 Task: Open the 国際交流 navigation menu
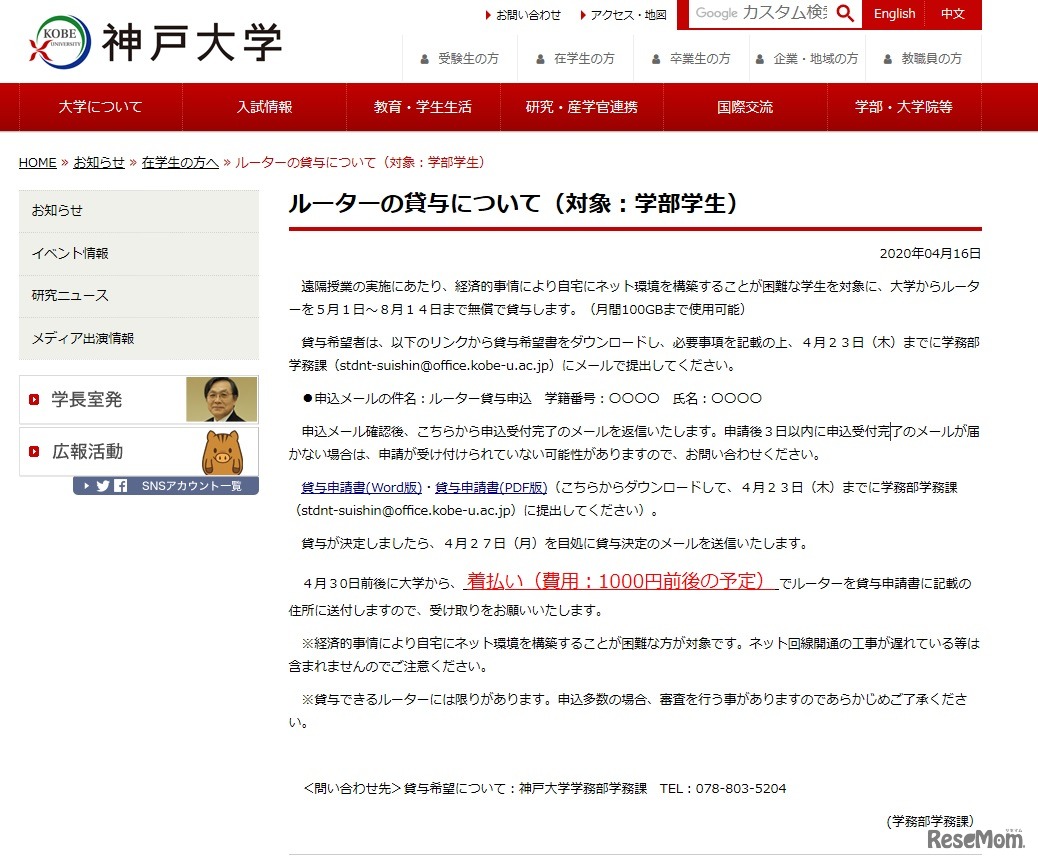[744, 106]
